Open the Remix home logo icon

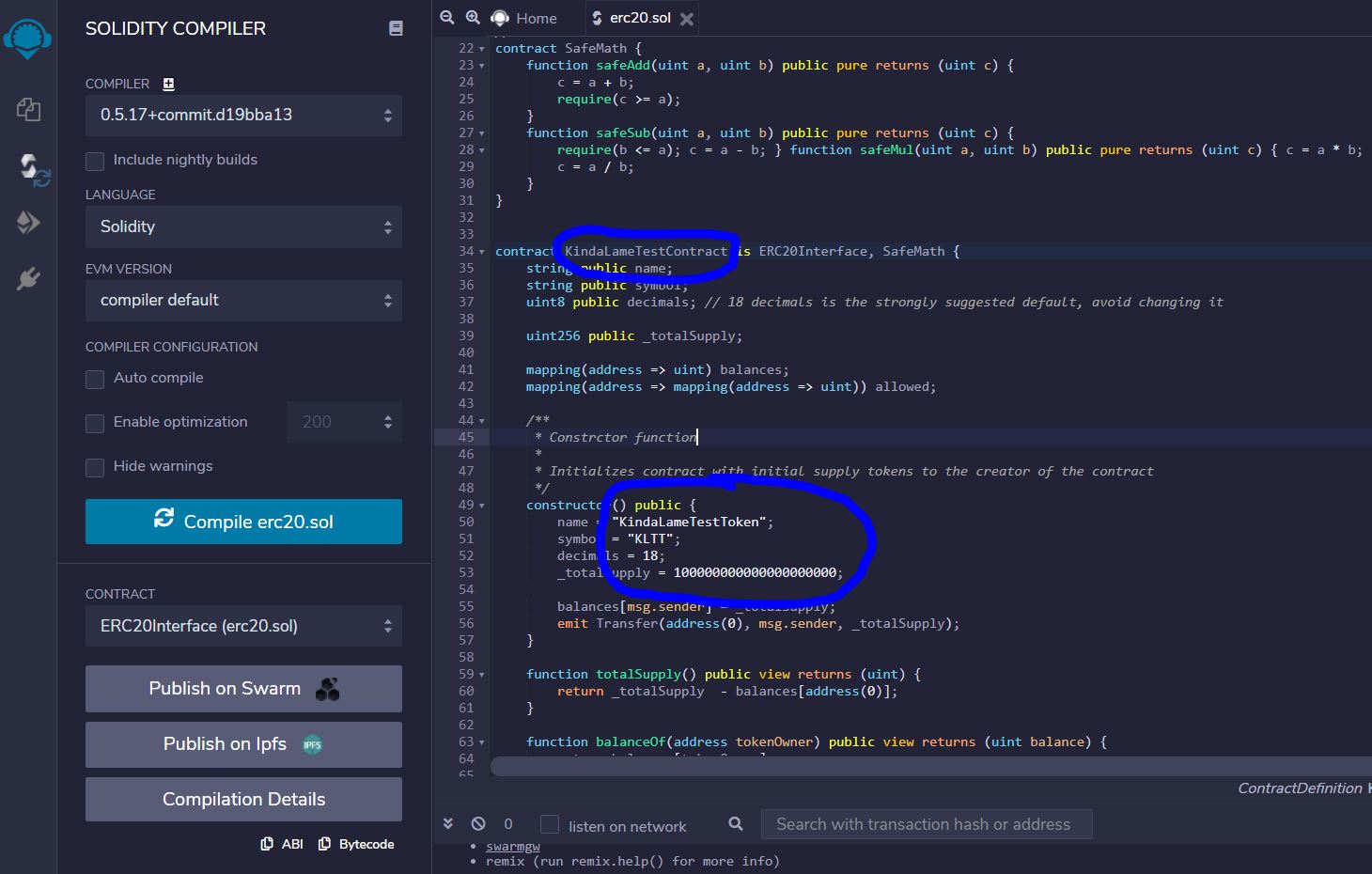pyautogui.click(x=27, y=39)
